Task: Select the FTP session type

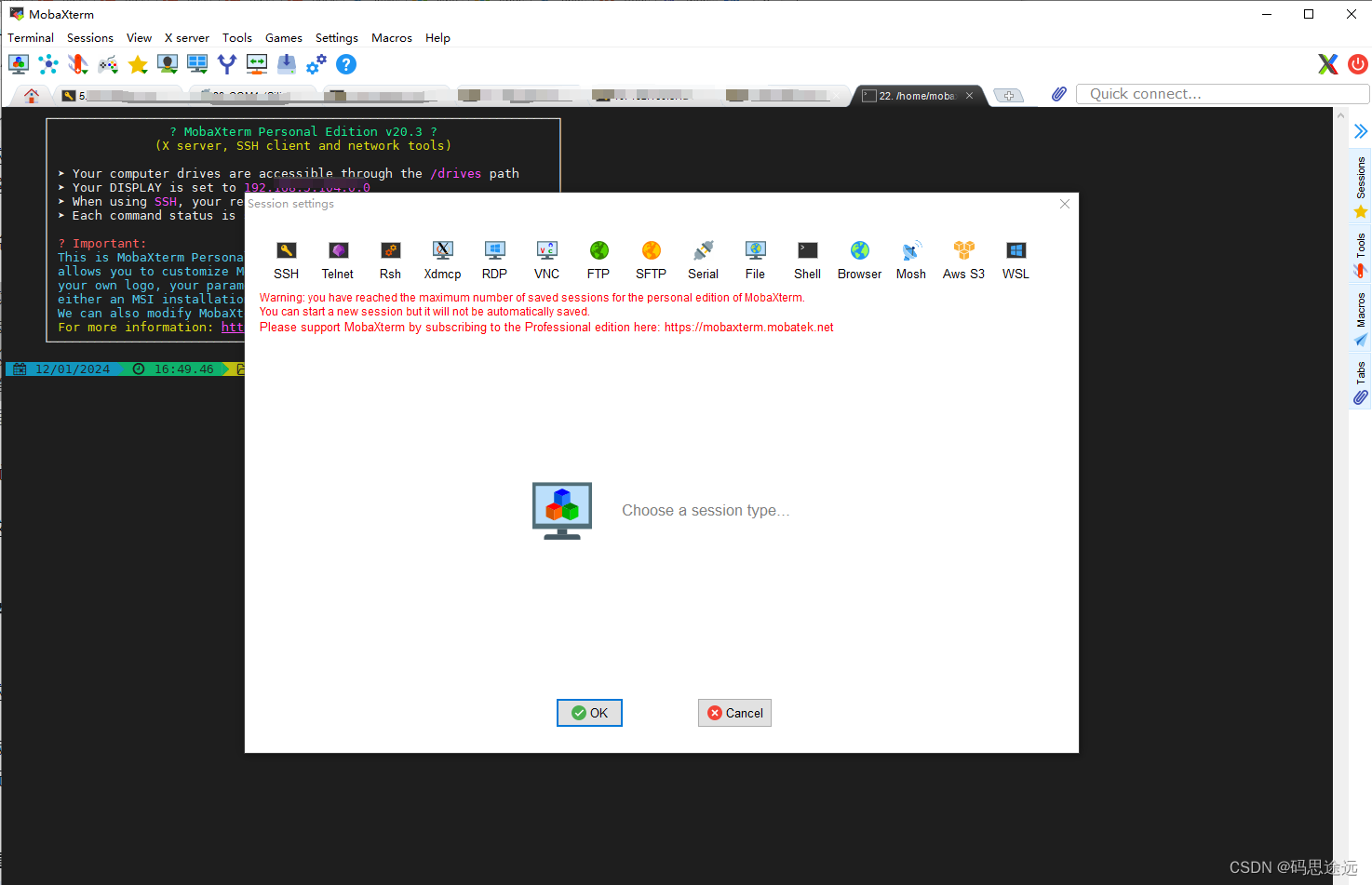Action: coord(599,261)
